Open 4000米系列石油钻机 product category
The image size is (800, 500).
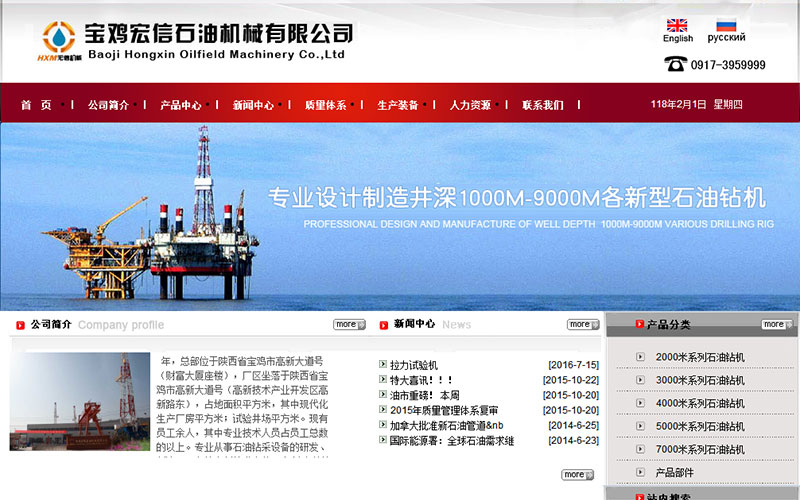click(700, 403)
